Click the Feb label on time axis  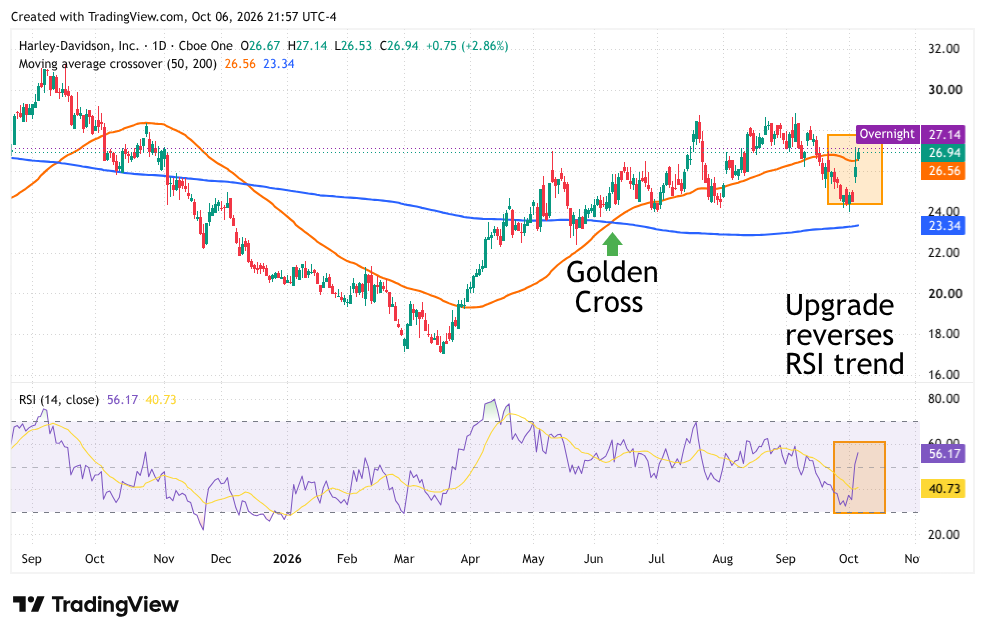pyautogui.click(x=347, y=559)
